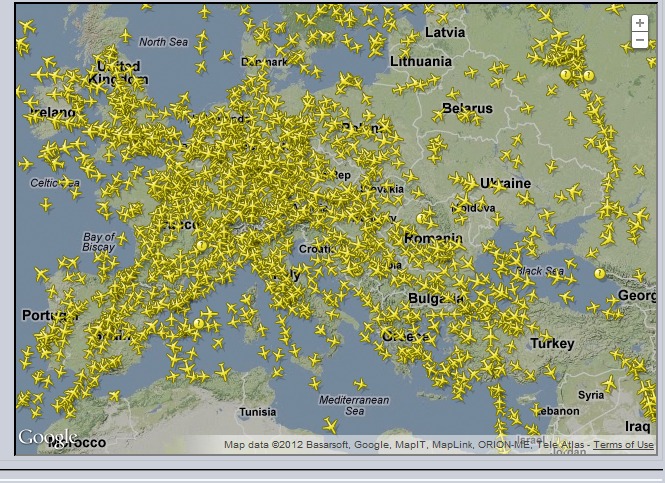The image size is (665, 483).
Task: Click the Latvia country label
Action: click(445, 32)
